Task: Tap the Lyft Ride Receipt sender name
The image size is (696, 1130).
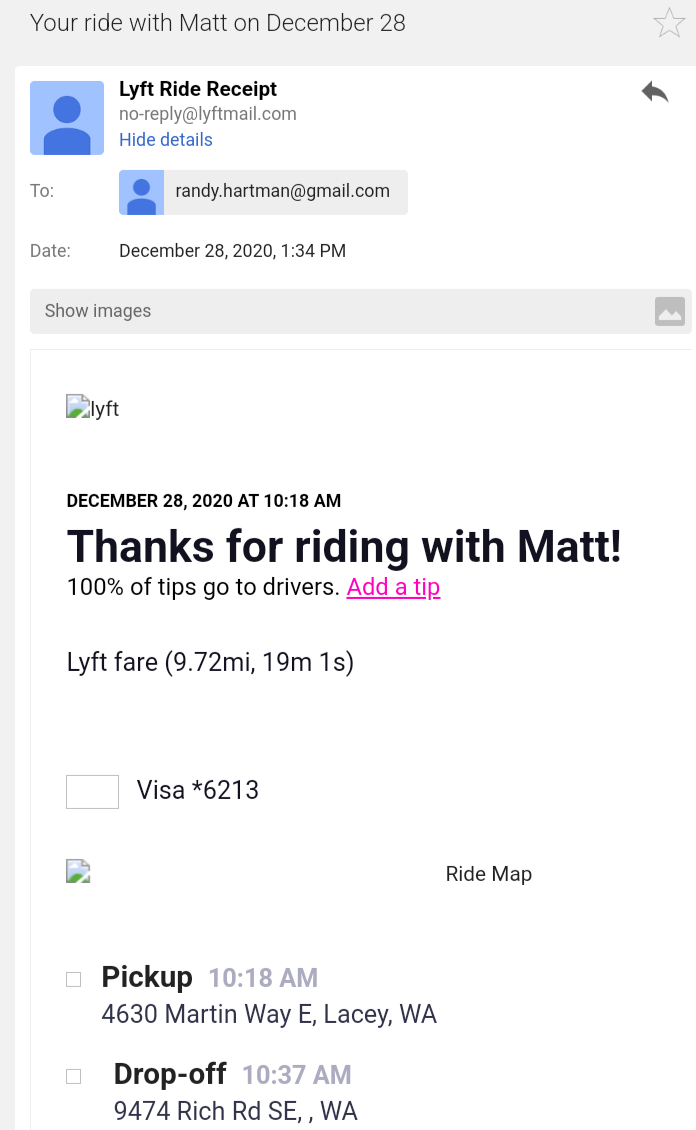Action: tap(198, 89)
